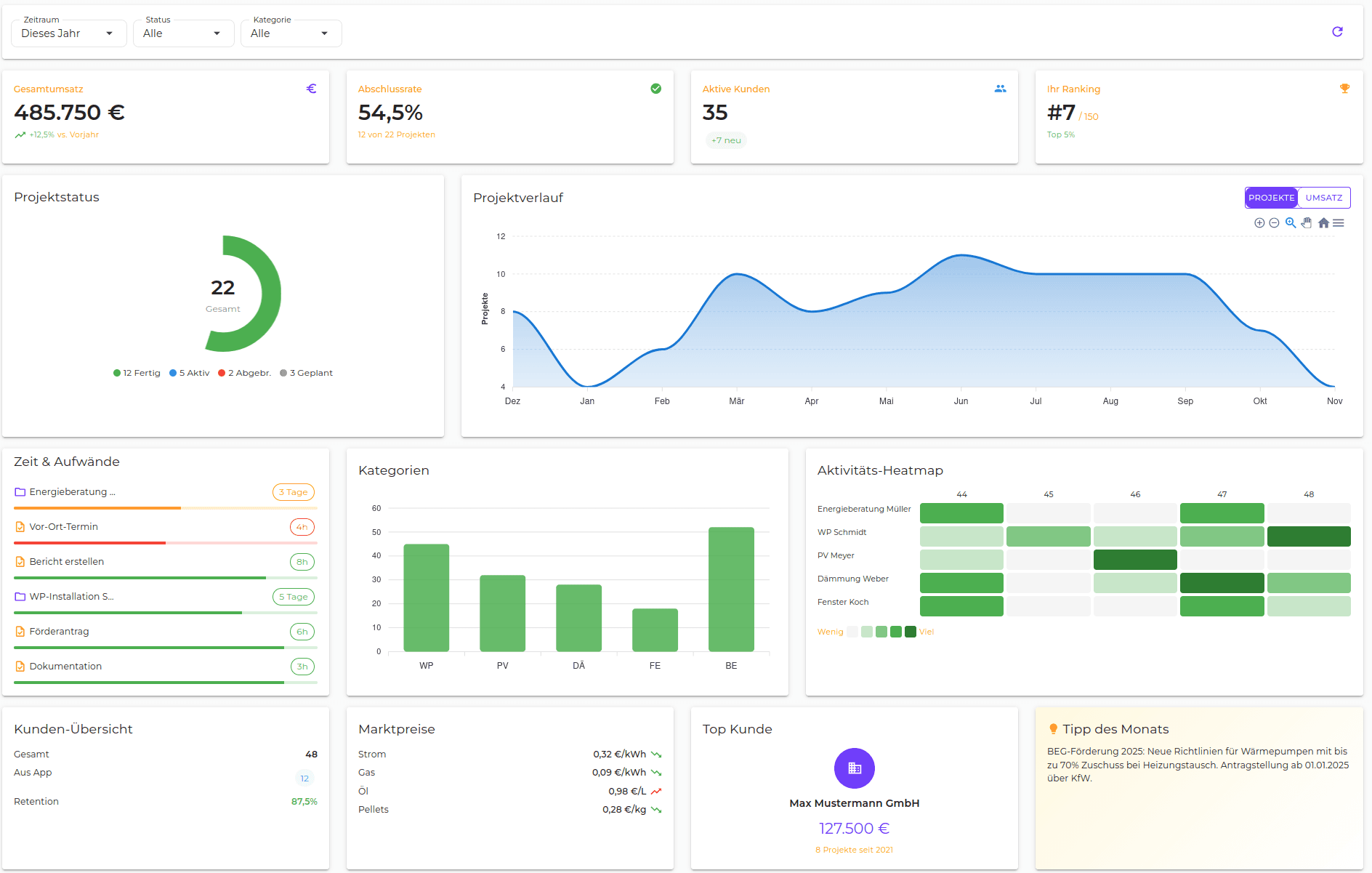Viewport: 1372px width, 873px height.
Task: Click the Max Mustermann GmbH company icon
Action: click(x=854, y=768)
